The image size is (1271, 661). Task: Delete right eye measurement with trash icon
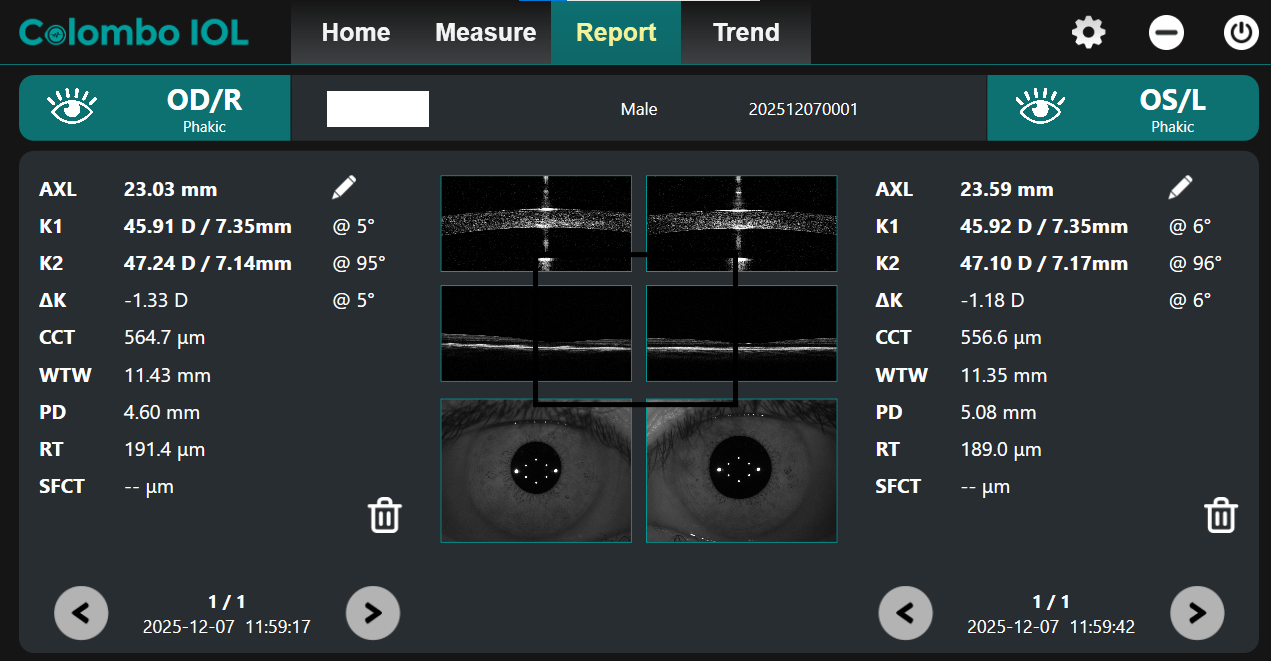(x=385, y=516)
